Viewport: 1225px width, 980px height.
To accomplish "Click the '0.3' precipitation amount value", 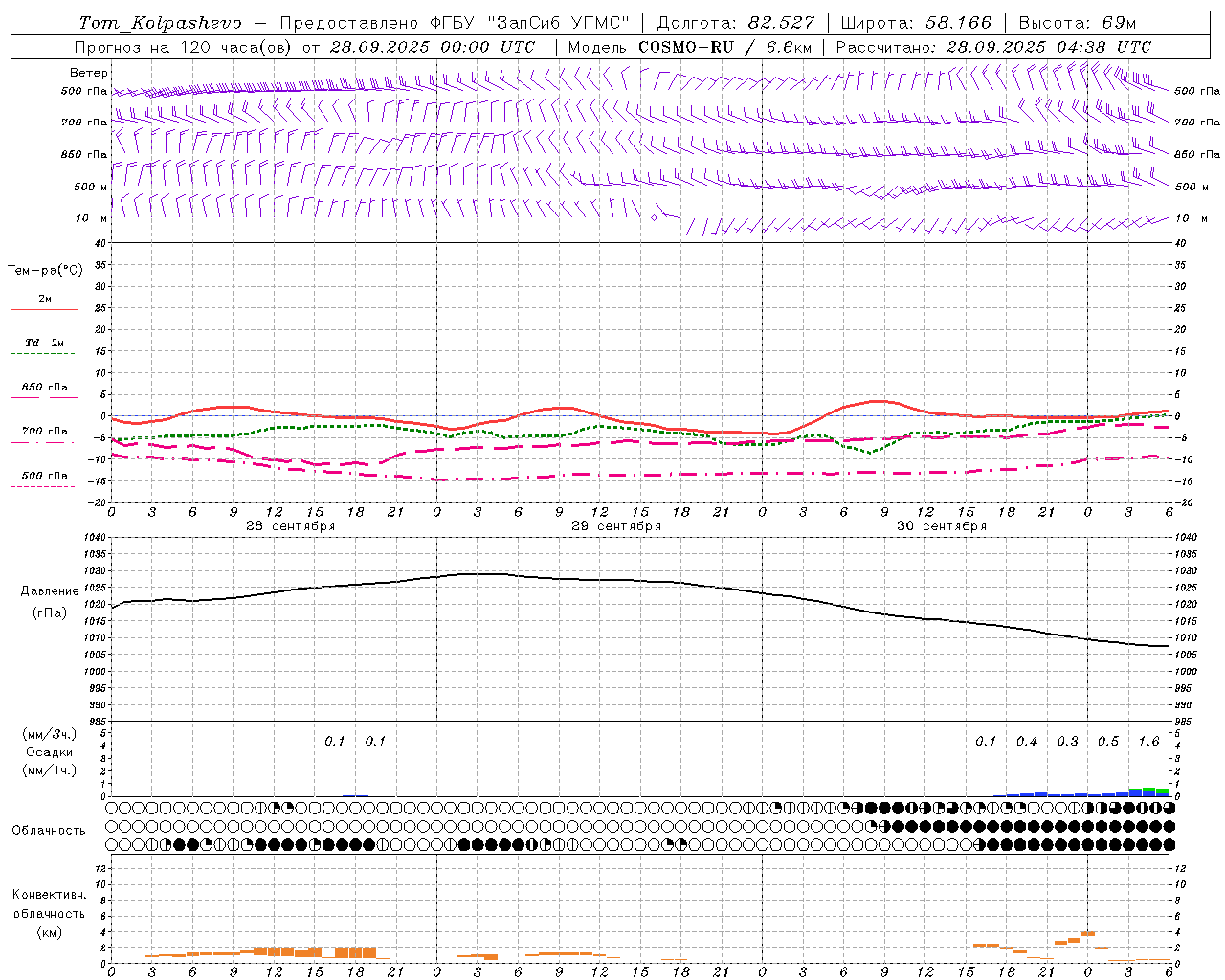I will click(1067, 741).
